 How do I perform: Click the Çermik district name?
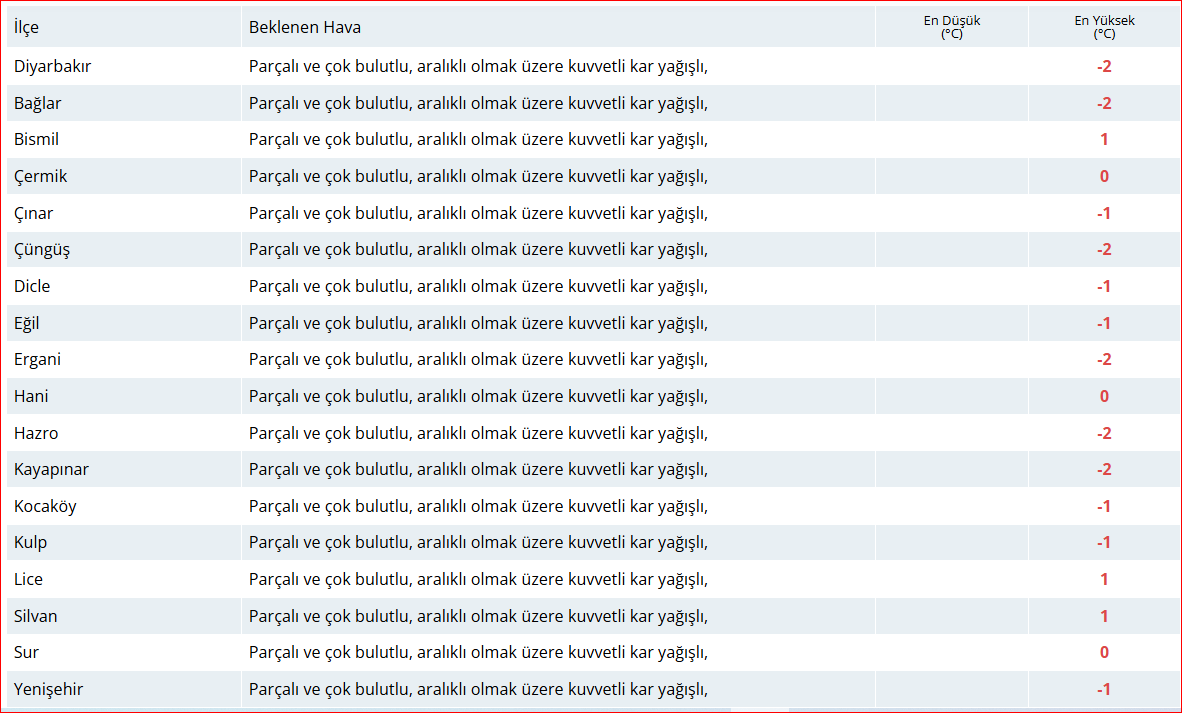[x=41, y=176]
